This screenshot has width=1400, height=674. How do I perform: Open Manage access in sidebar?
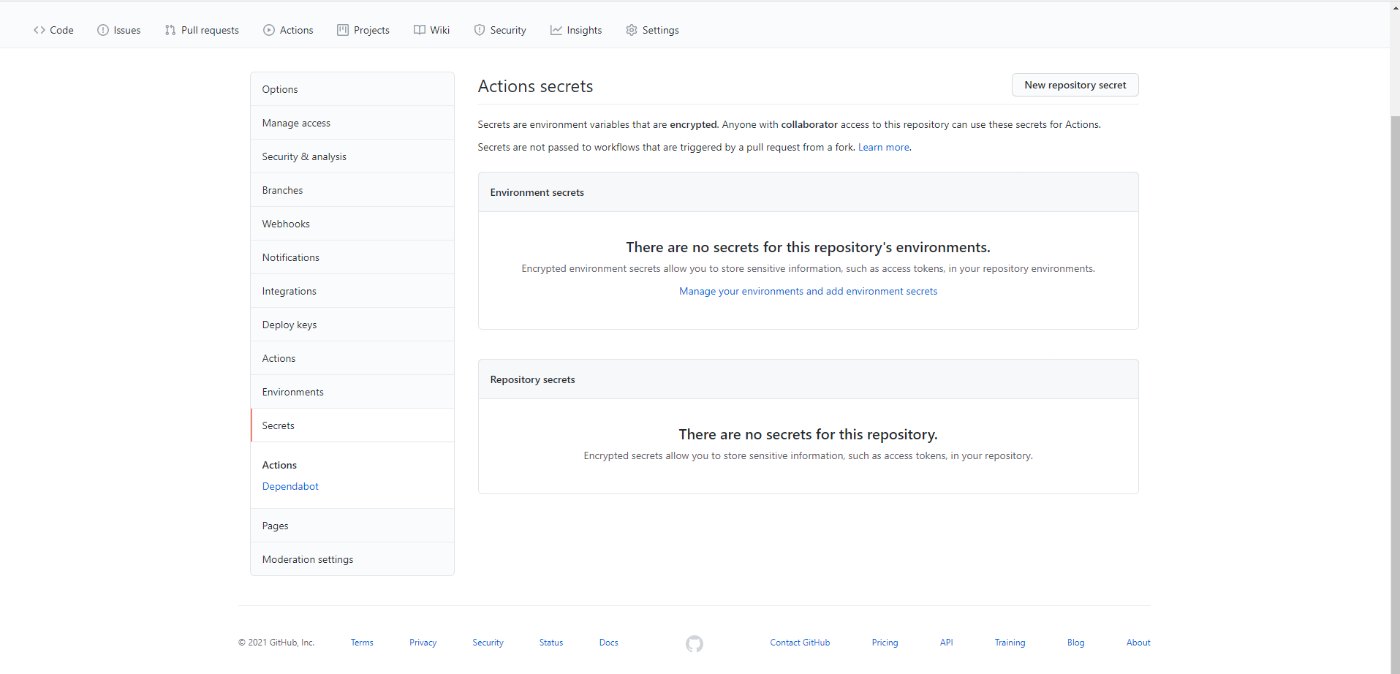coord(352,123)
